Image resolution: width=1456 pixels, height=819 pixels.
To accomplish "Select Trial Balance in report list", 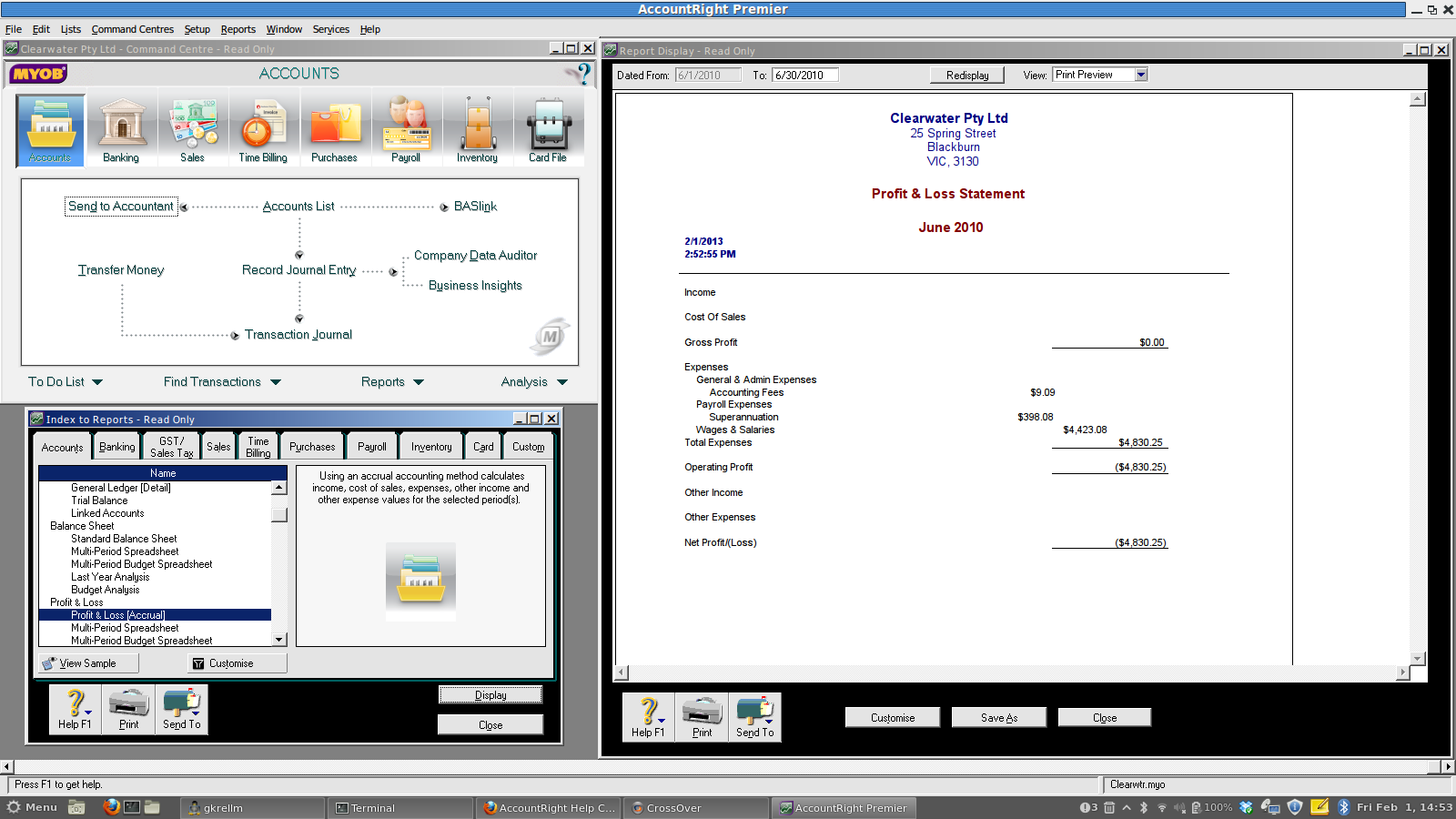I will 100,500.
